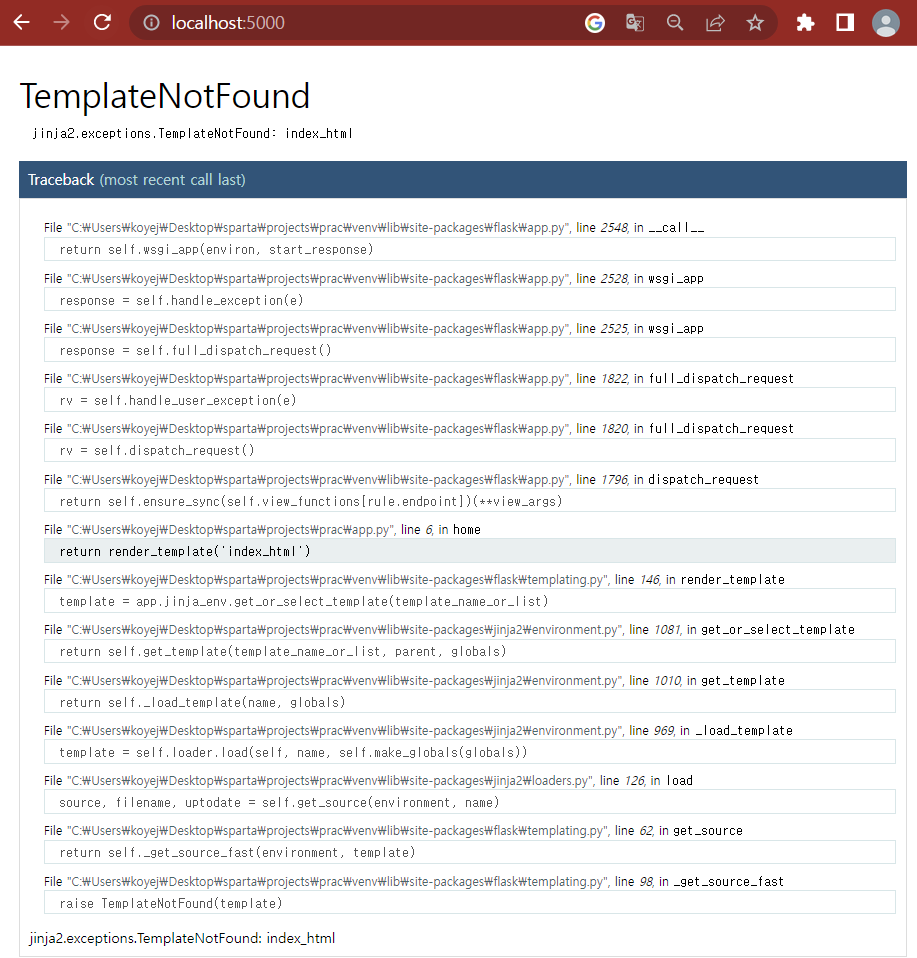Click the self.full_dispatch_request() source line
Viewport: 917px width, 958px height.
coord(470,350)
